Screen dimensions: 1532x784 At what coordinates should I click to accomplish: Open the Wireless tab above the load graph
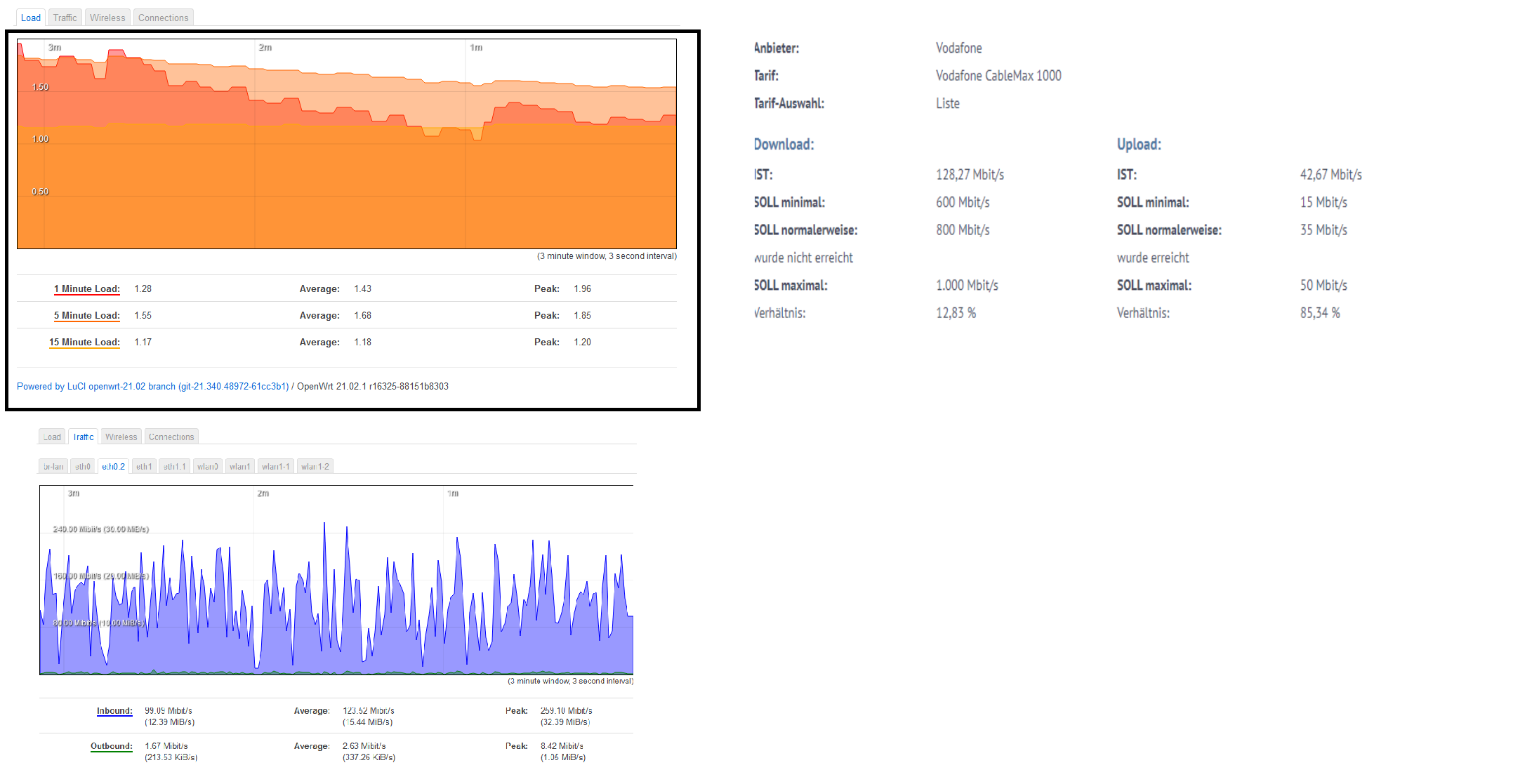107,18
